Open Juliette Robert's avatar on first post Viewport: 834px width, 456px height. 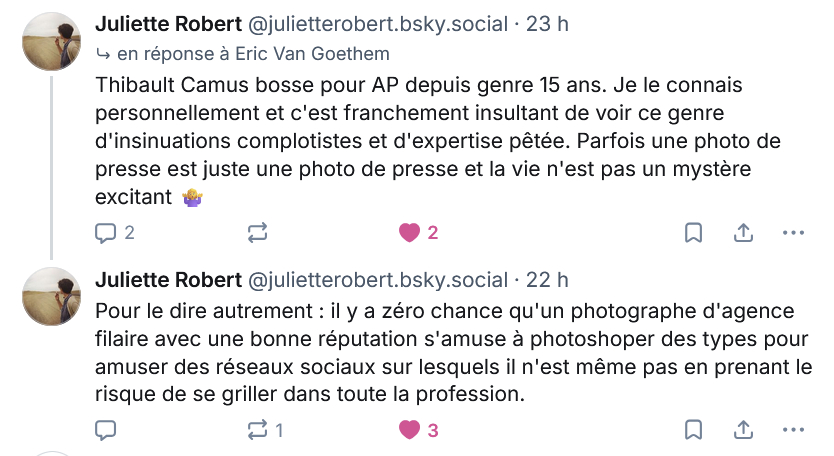50,42
